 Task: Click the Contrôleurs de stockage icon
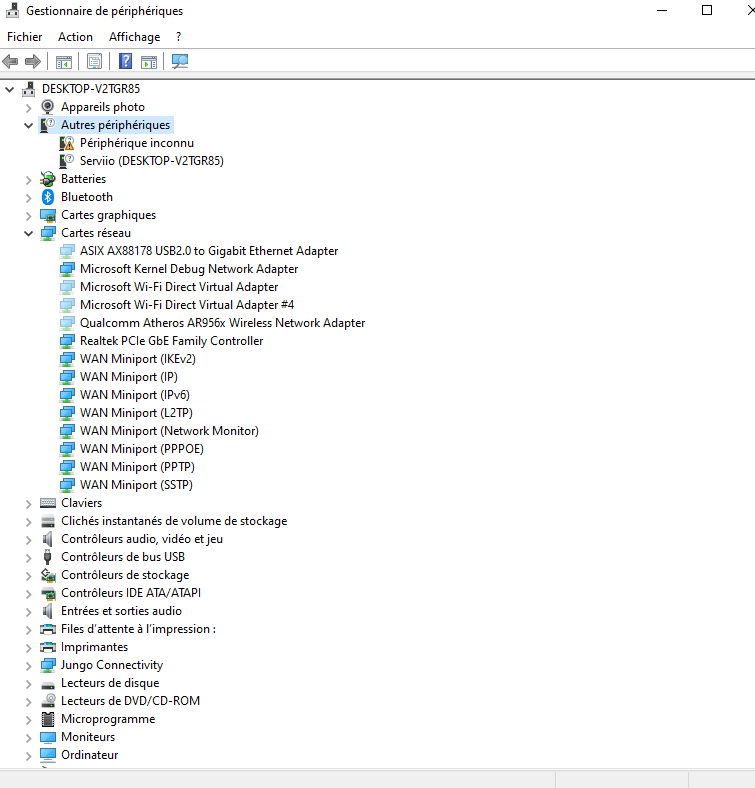[48, 575]
